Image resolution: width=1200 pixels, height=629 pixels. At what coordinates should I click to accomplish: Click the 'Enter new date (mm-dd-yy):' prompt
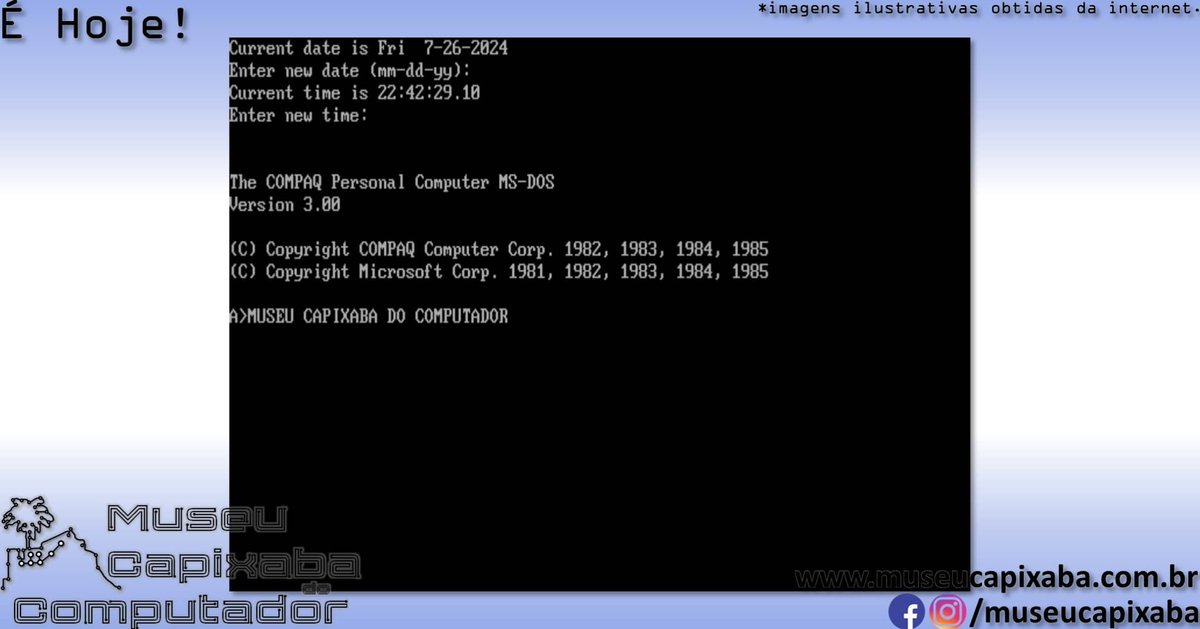350,71
